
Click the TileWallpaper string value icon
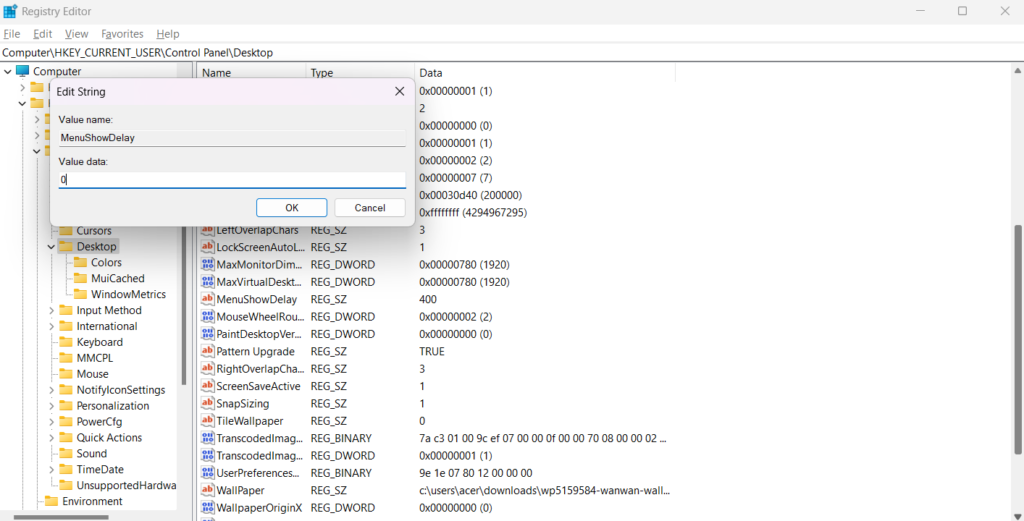pyautogui.click(x=208, y=421)
